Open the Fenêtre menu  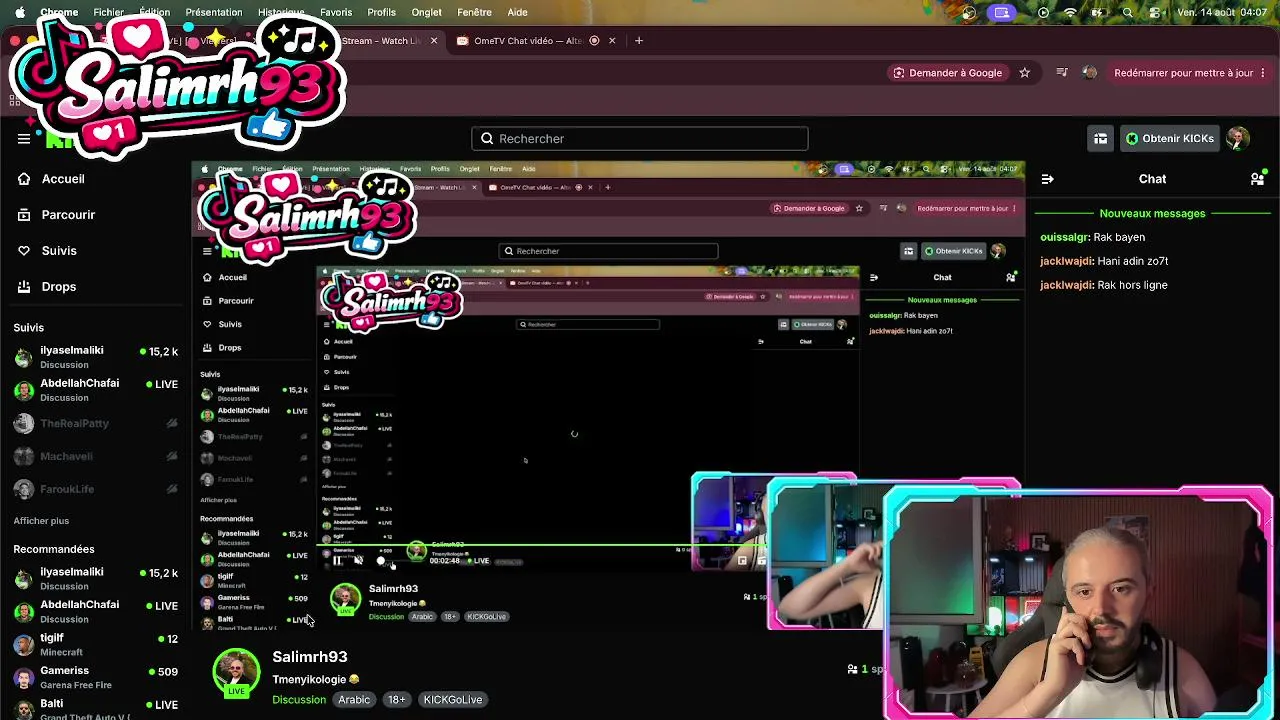tap(474, 12)
